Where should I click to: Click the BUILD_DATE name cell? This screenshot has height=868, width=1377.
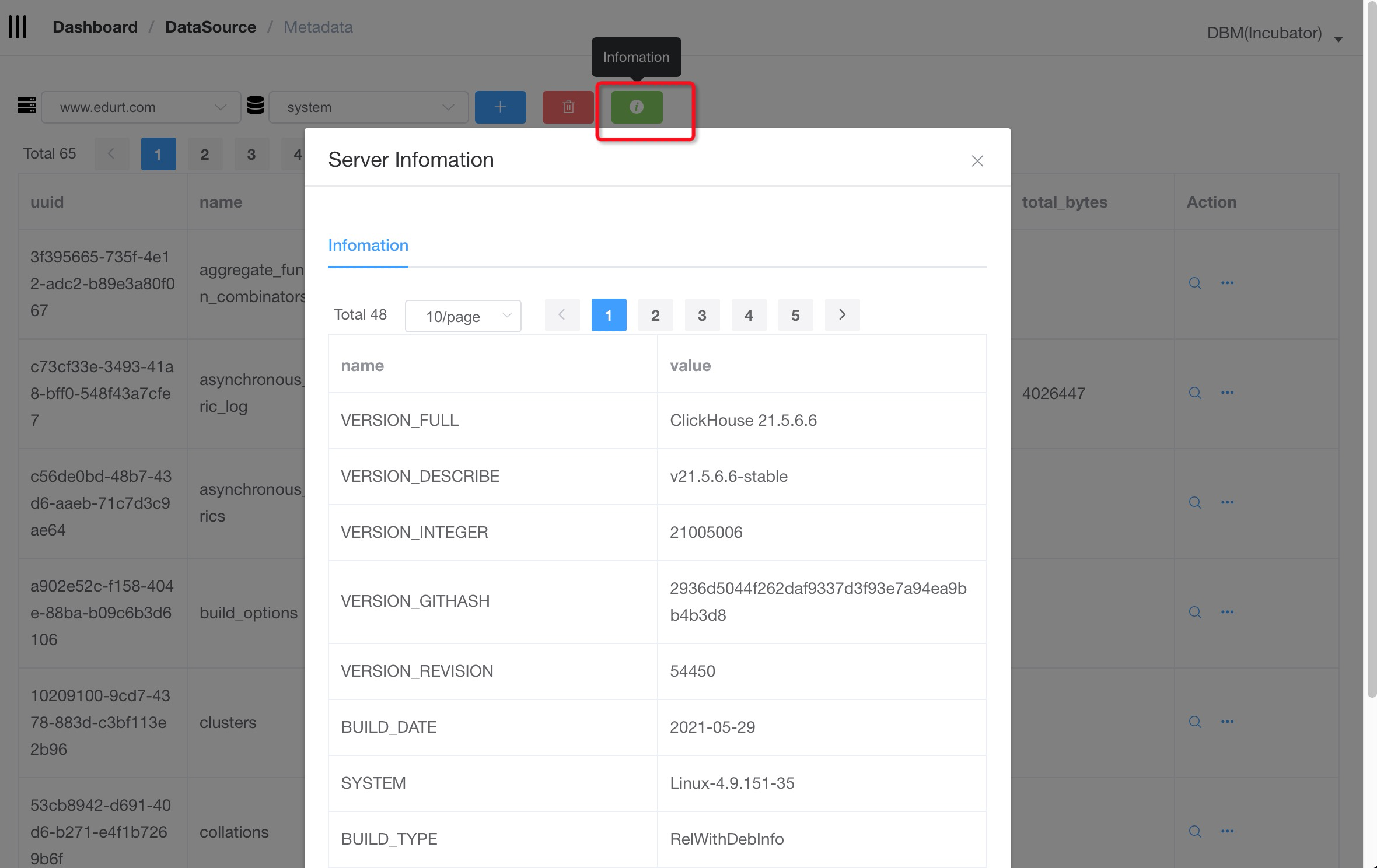[x=492, y=727]
